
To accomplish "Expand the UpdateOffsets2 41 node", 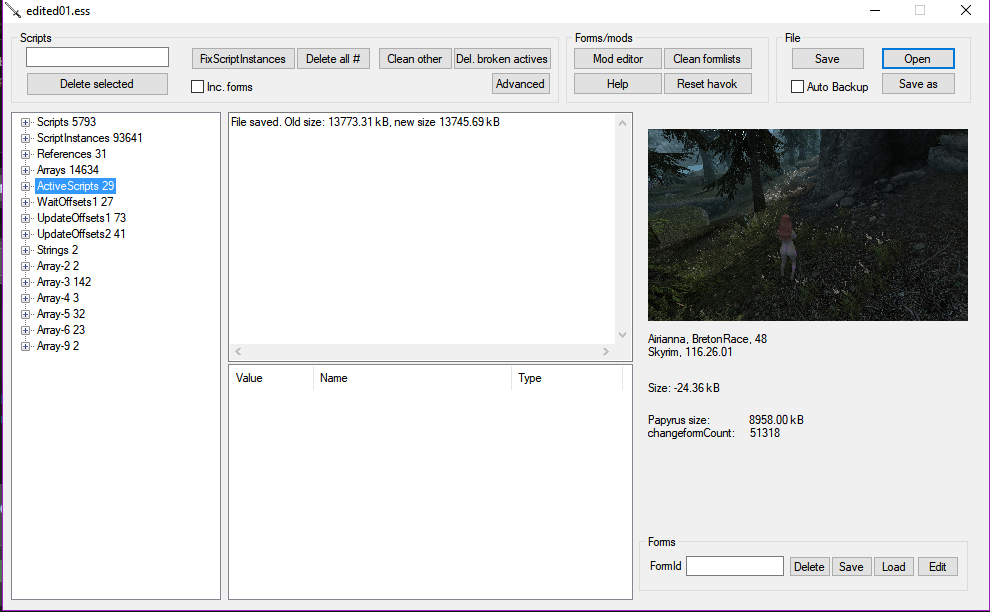I will click(25, 234).
